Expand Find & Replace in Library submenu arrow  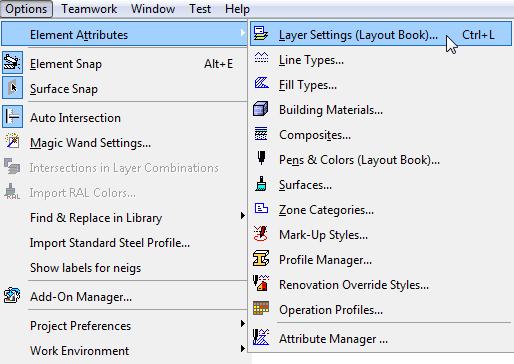(243, 216)
